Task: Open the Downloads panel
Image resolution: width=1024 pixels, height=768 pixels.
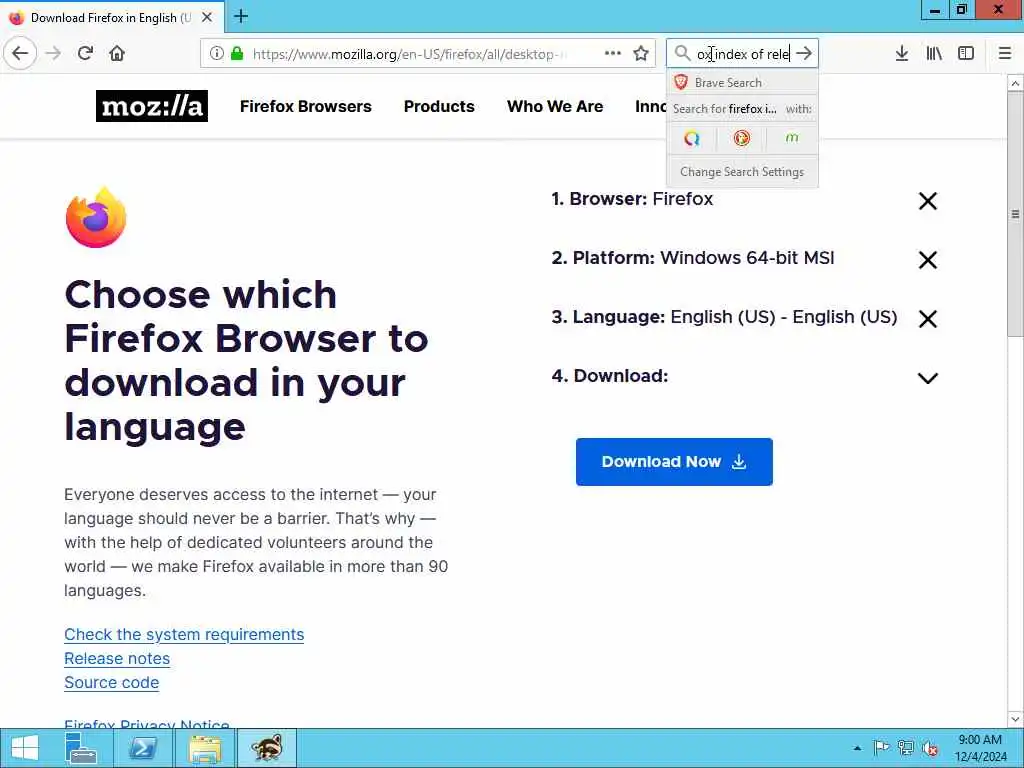Action: tap(902, 53)
